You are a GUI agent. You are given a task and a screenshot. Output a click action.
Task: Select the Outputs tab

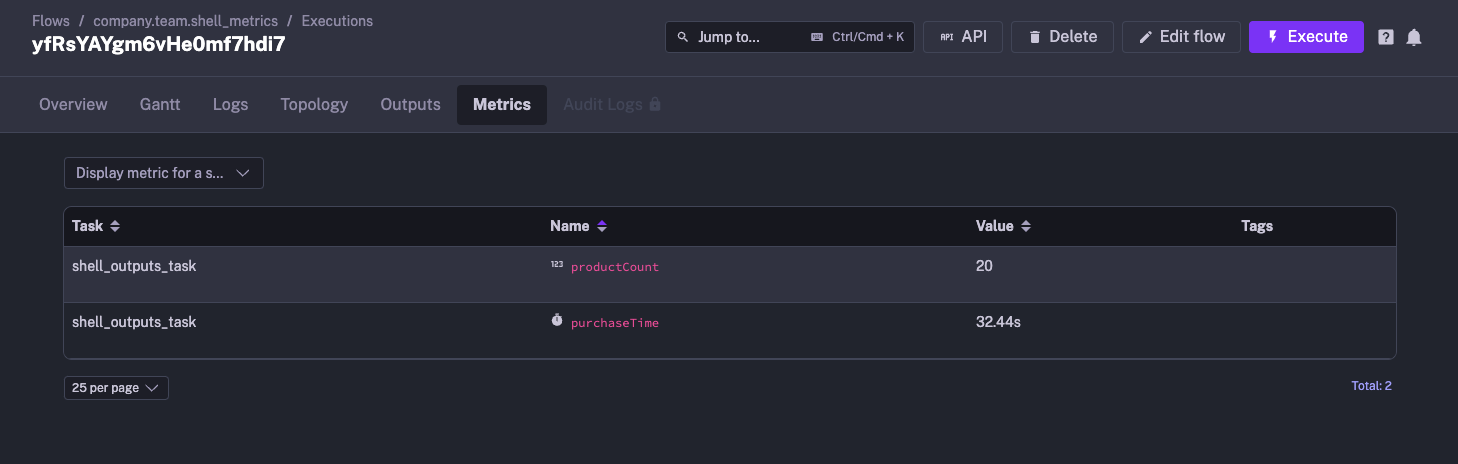[410, 104]
